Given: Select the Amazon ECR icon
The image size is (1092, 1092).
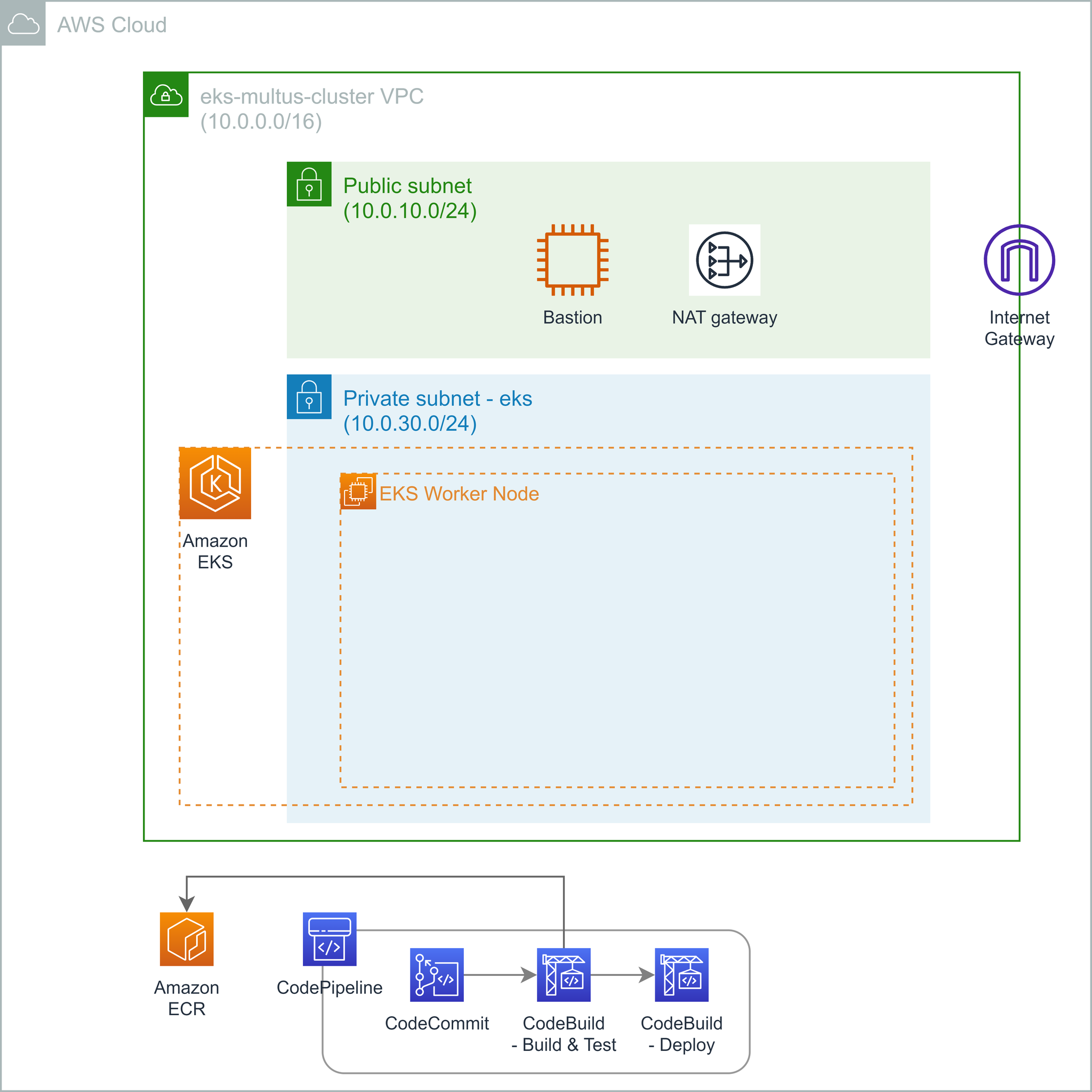Looking at the screenshot, I should pyautogui.click(x=187, y=939).
